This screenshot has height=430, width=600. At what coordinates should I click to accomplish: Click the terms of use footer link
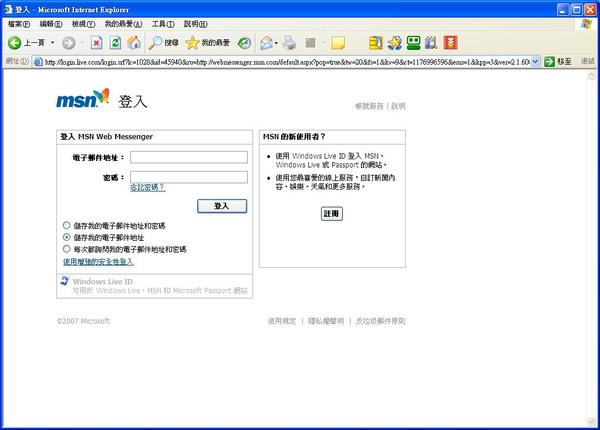coord(282,321)
